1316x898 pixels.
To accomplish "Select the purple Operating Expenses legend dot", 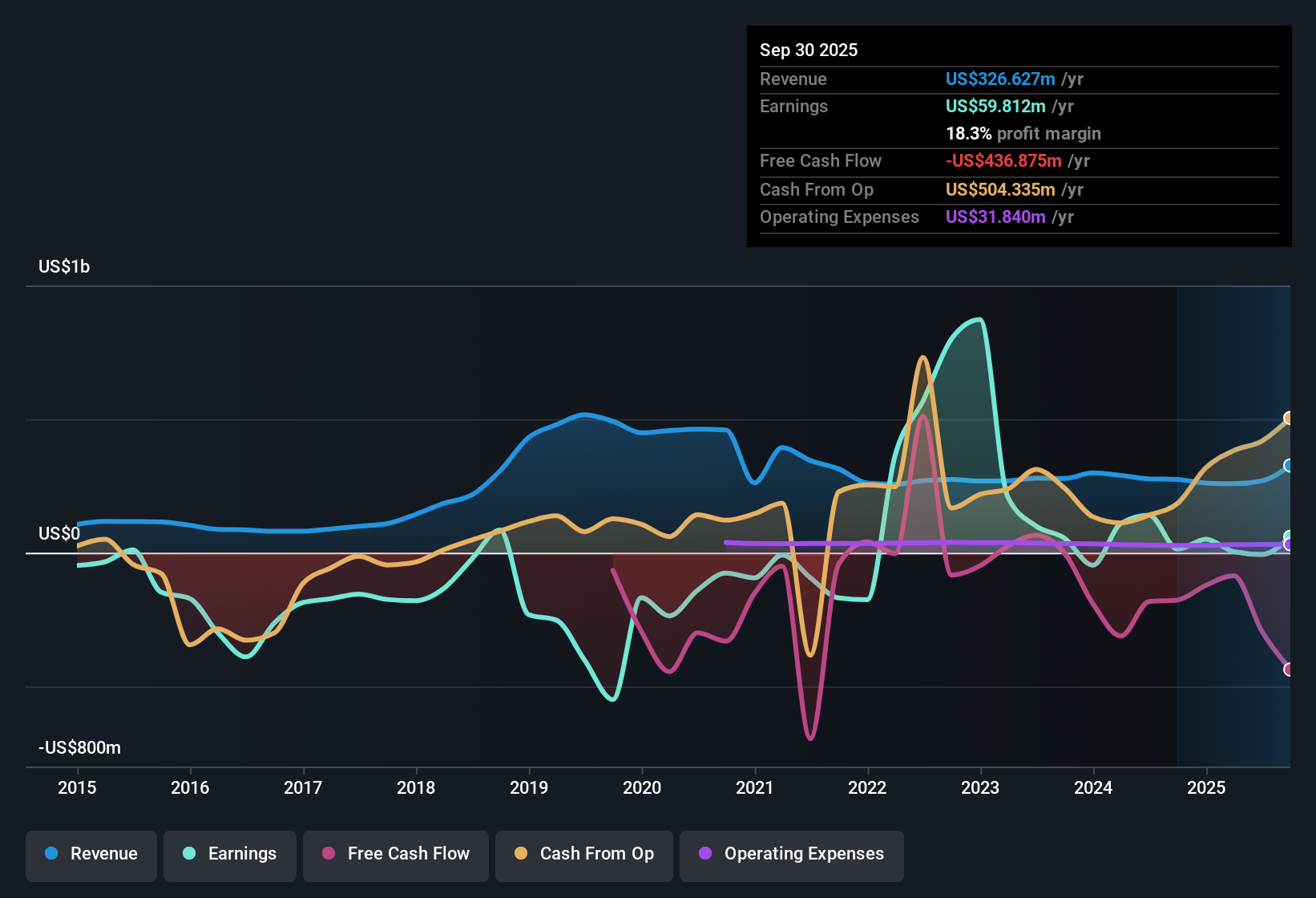I will (x=704, y=854).
